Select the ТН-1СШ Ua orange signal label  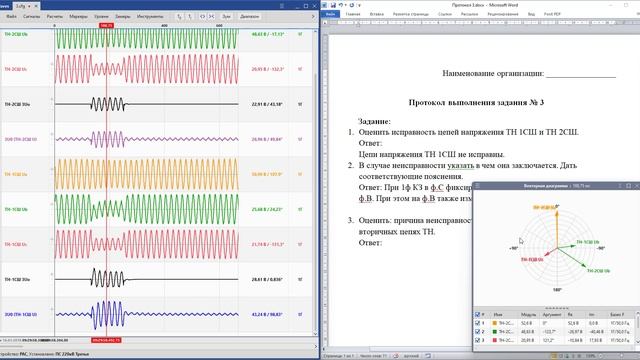pos(16,174)
